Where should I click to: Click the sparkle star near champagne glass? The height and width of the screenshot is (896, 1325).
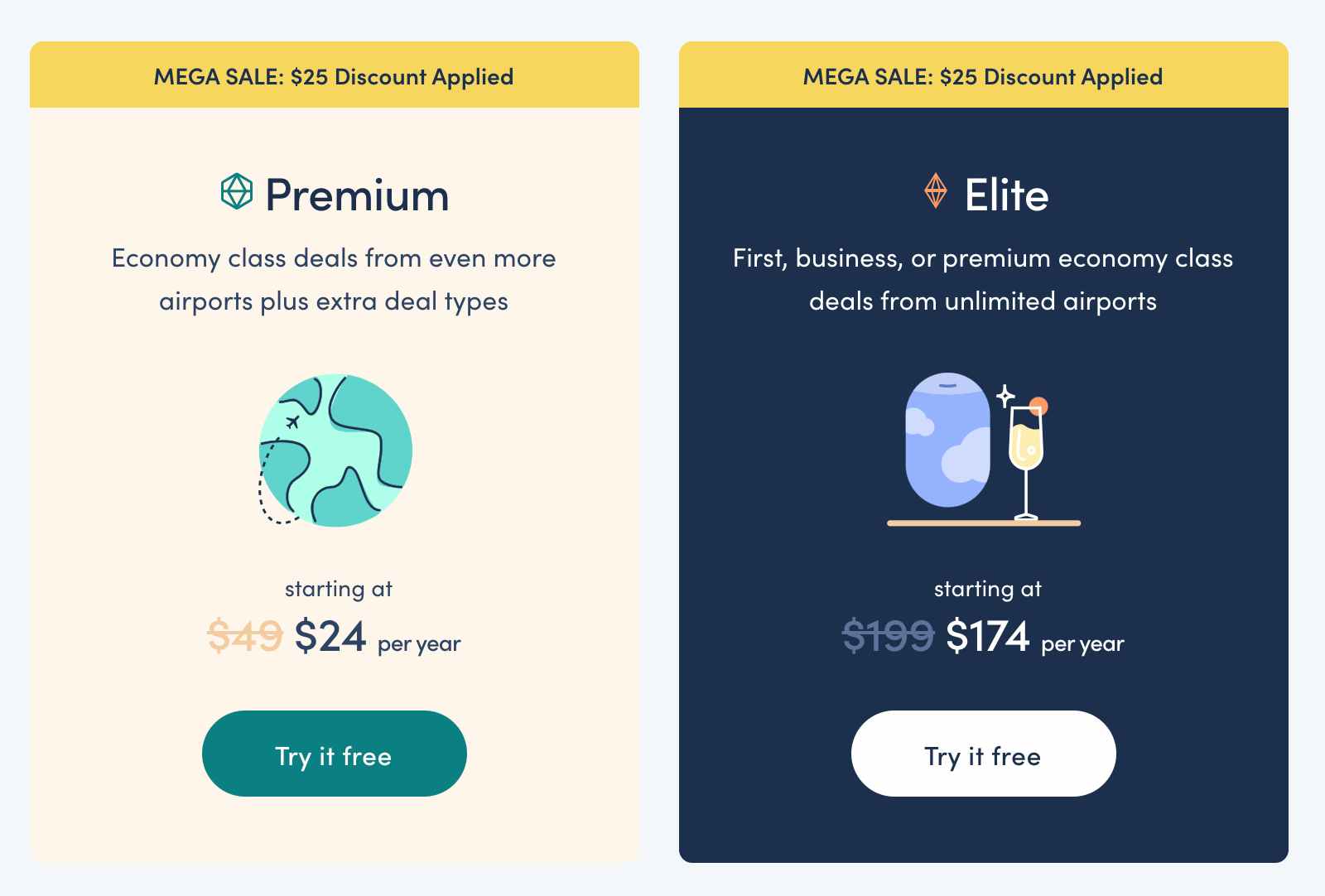pyautogui.click(x=1005, y=396)
